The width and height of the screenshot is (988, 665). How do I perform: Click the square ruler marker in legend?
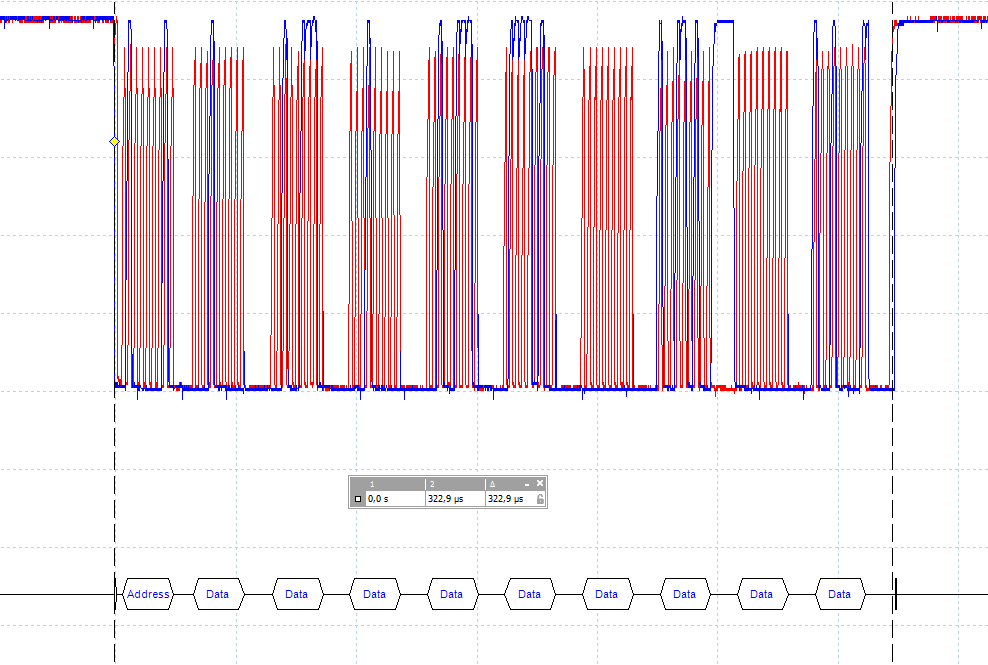(x=357, y=498)
